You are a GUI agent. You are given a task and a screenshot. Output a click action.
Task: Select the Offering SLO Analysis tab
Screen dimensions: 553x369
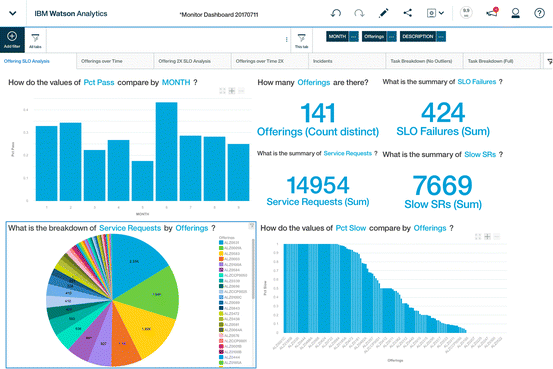pos(38,61)
